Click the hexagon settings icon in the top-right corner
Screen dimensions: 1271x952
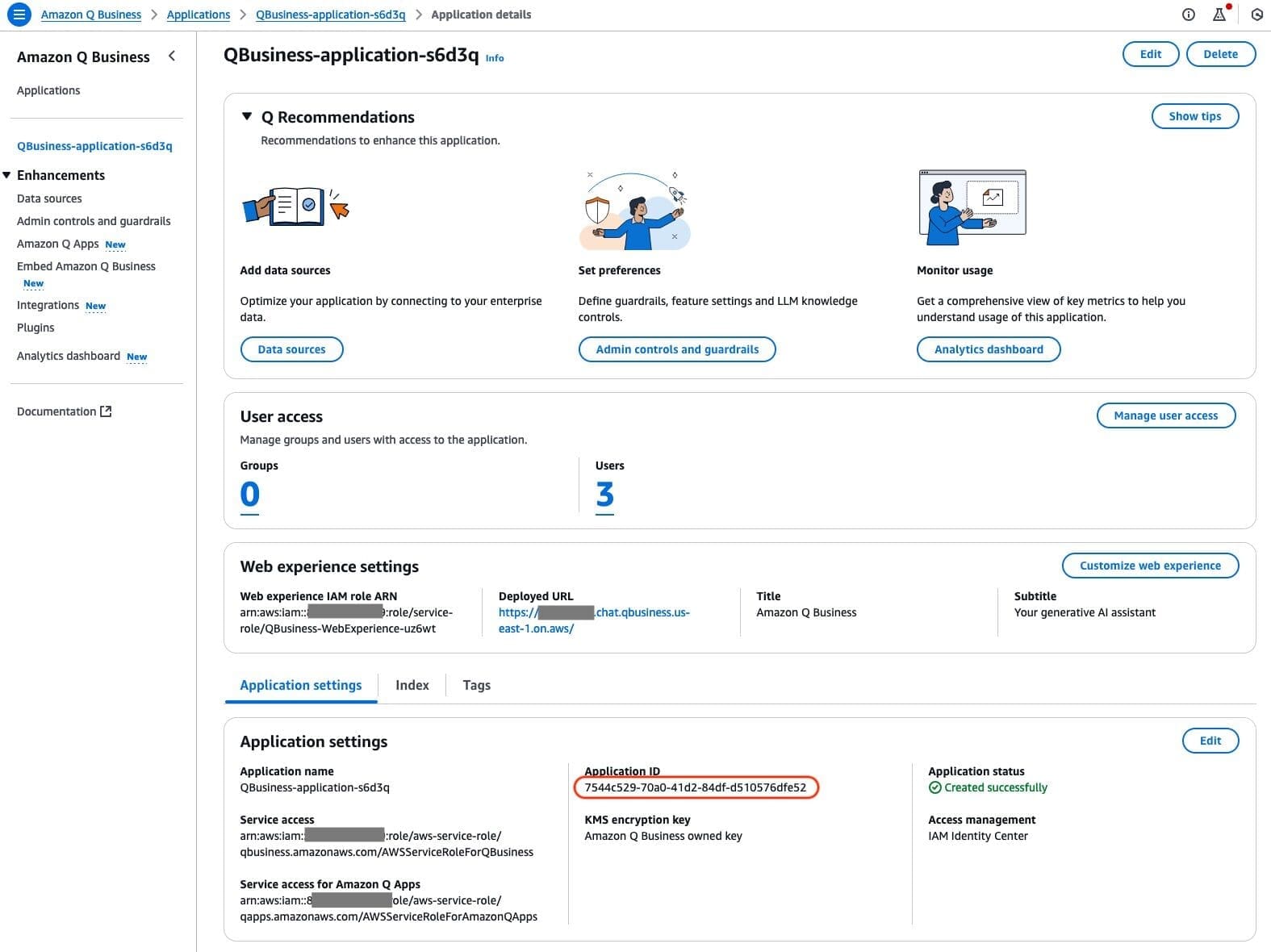click(x=1256, y=15)
